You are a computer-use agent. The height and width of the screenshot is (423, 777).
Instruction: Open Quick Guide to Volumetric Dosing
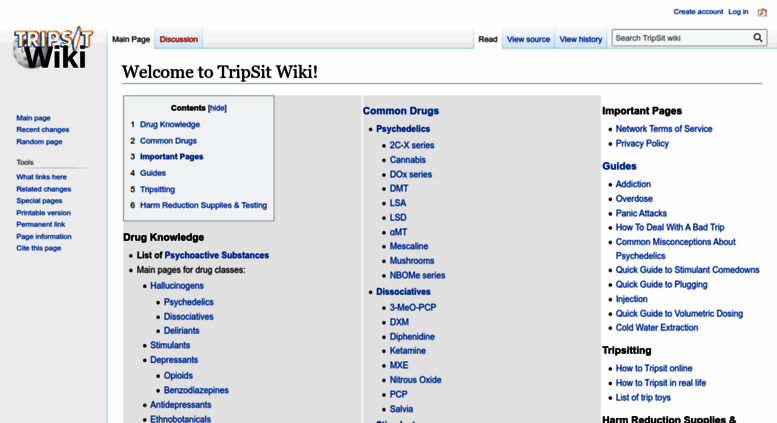[x=679, y=314]
